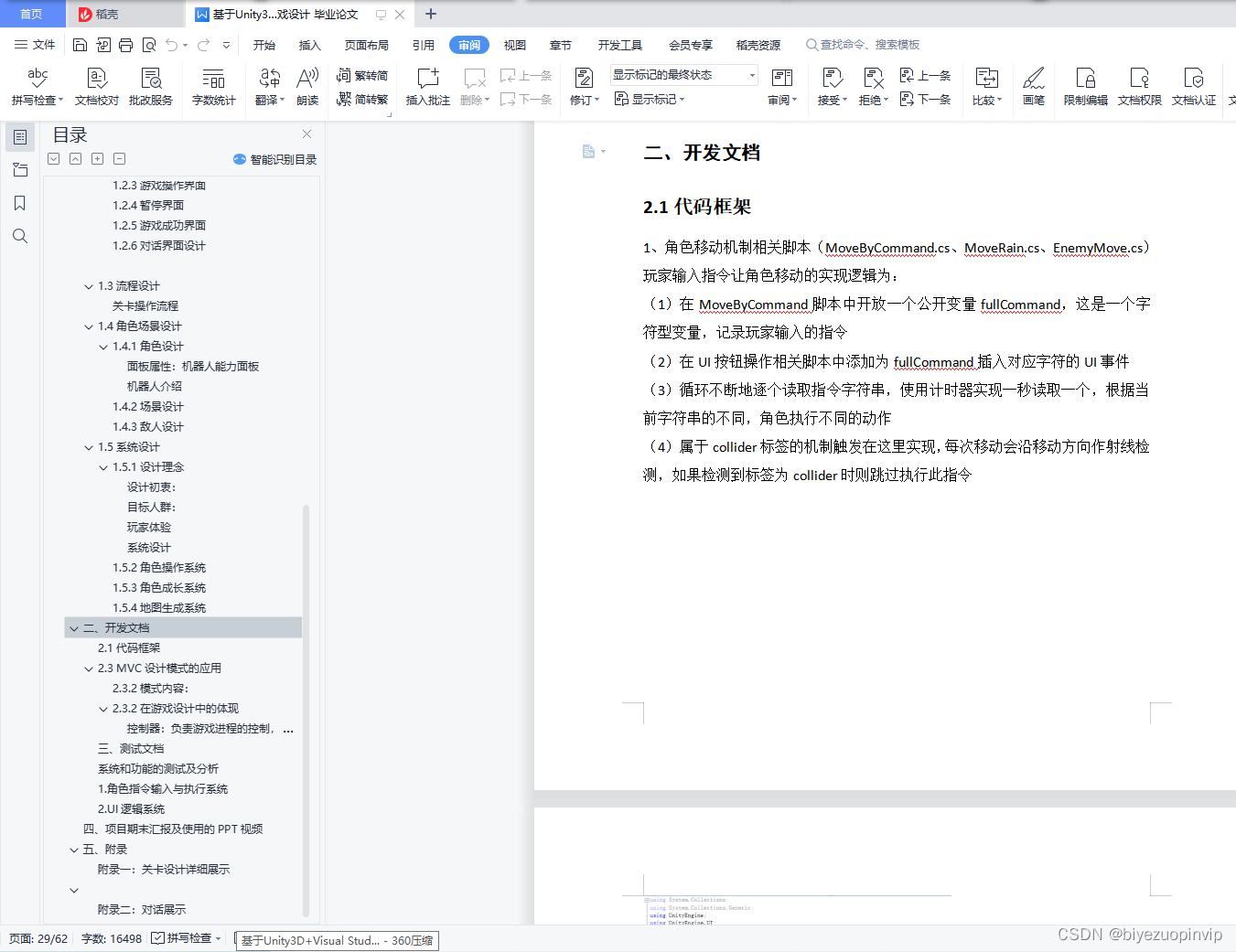
Task: Open the 文件 menu
Action: point(35,45)
